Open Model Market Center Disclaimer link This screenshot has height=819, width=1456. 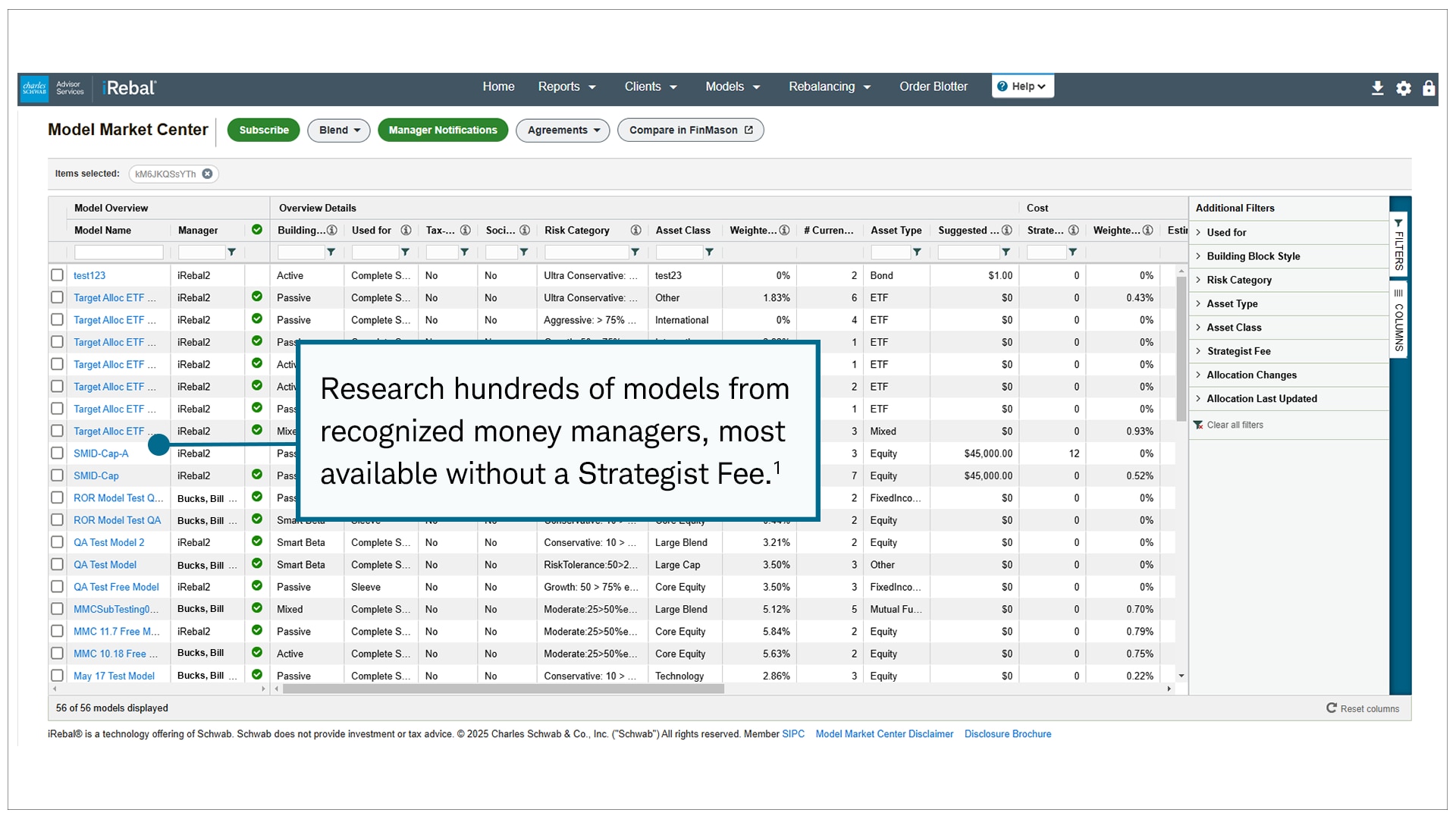click(884, 734)
